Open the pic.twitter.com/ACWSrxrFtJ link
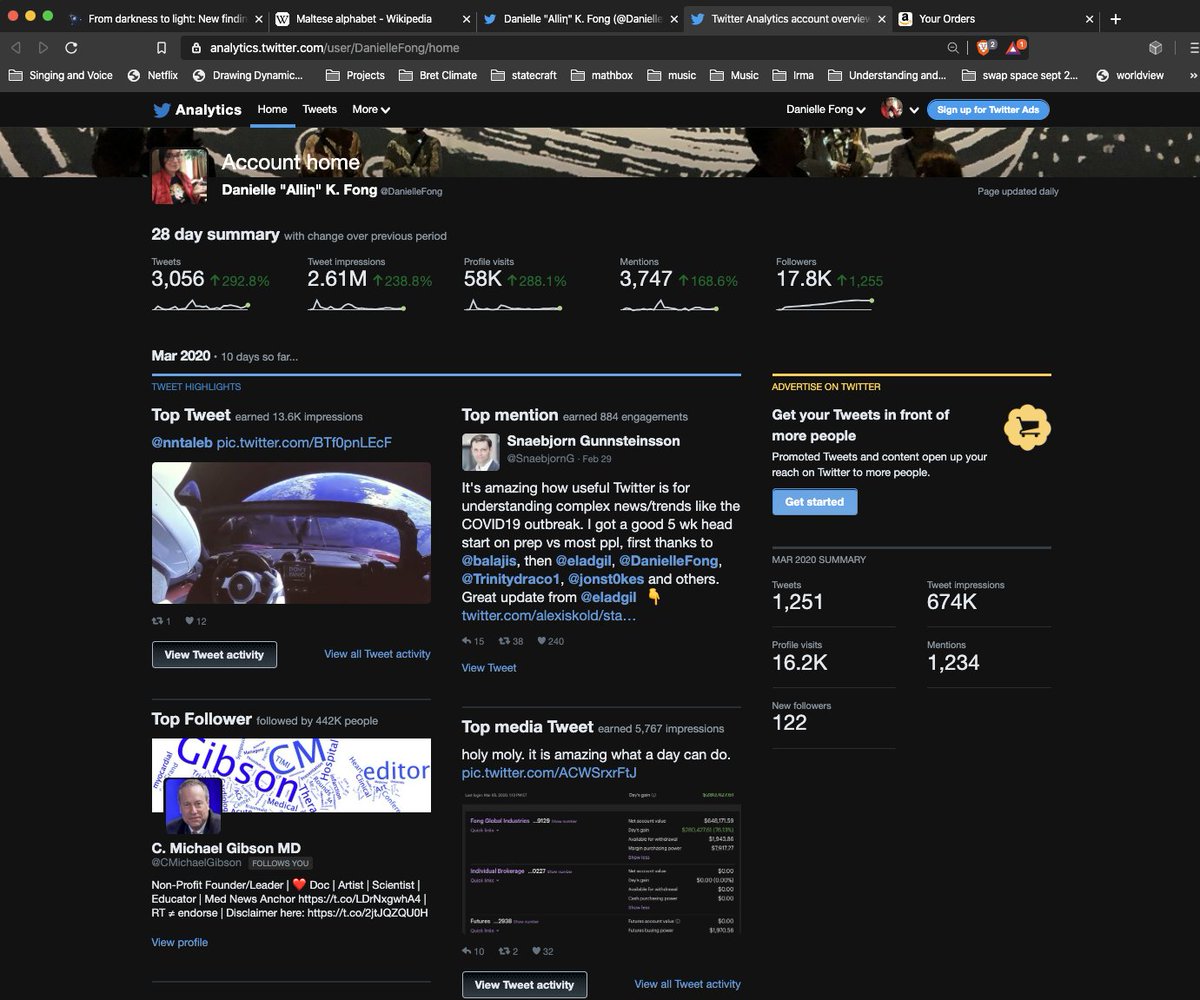Screen dimensions: 1200x1000 click(549, 773)
